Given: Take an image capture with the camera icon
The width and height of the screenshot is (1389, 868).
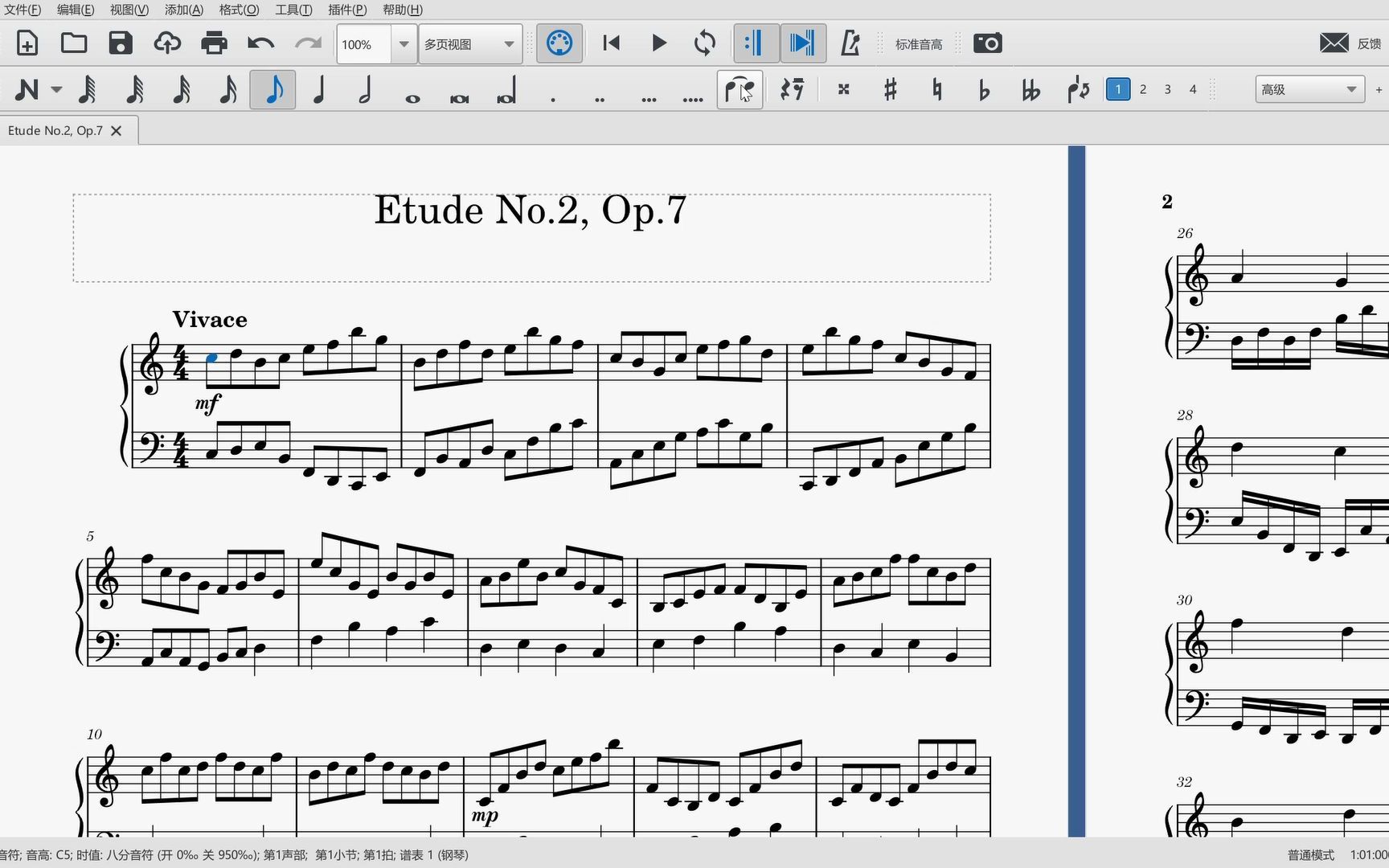Looking at the screenshot, I should tap(987, 43).
